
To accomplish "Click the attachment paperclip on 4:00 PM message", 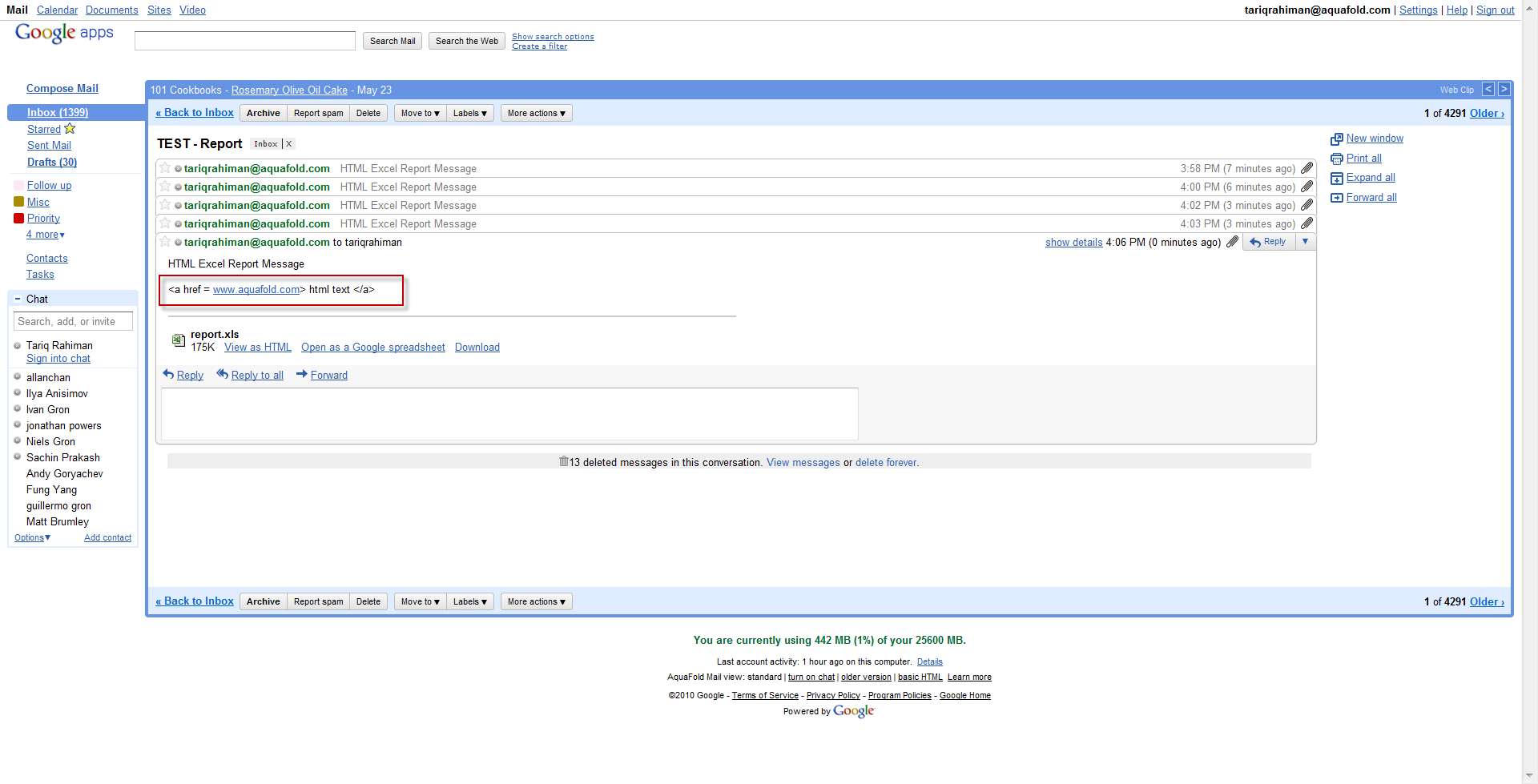I will (1306, 187).
